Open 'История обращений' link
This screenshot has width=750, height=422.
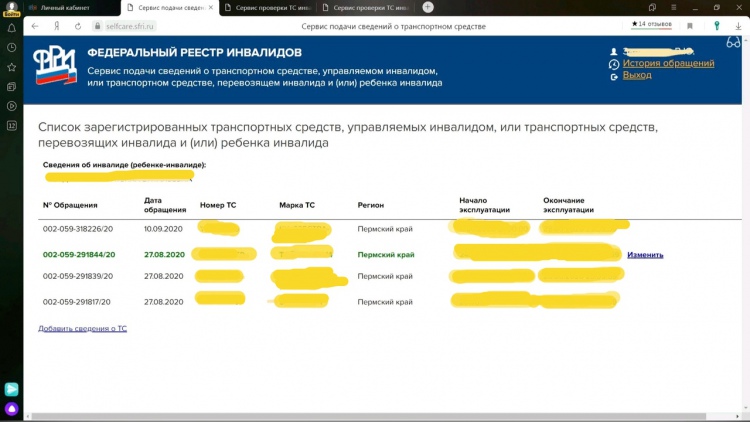[668, 63]
